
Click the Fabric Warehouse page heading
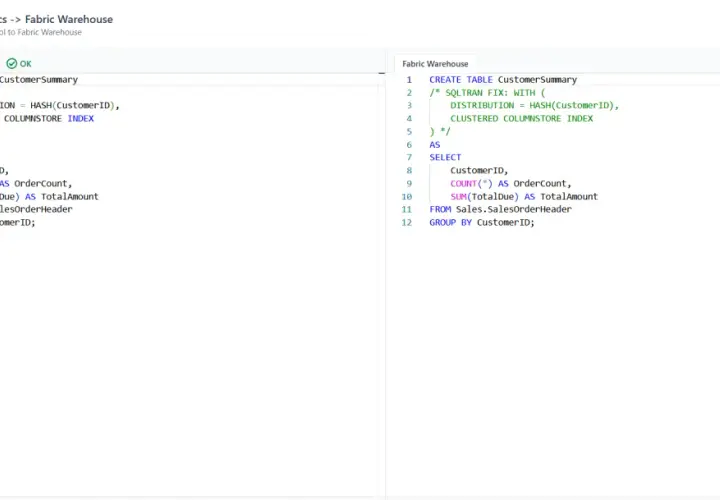(x=69, y=19)
